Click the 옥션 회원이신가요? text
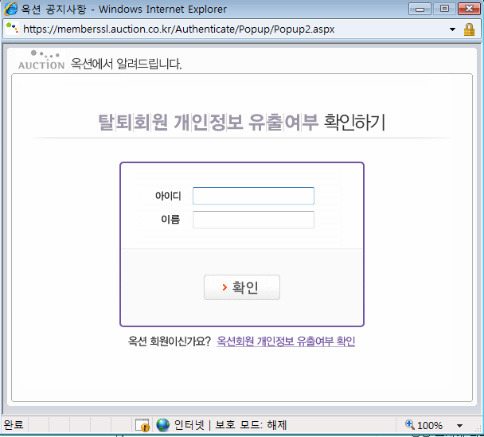This screenshot has height=437, width=484. click(x=169, y=341)
